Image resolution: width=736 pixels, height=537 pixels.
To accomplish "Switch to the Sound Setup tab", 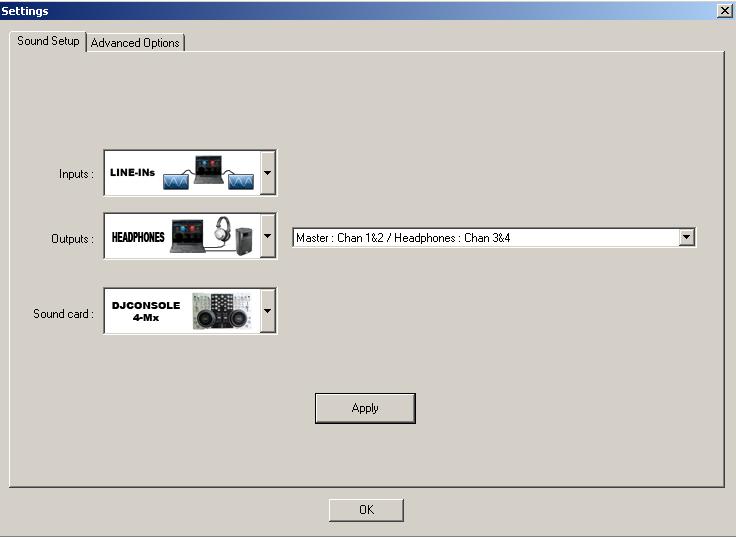I will click(48, 41).
